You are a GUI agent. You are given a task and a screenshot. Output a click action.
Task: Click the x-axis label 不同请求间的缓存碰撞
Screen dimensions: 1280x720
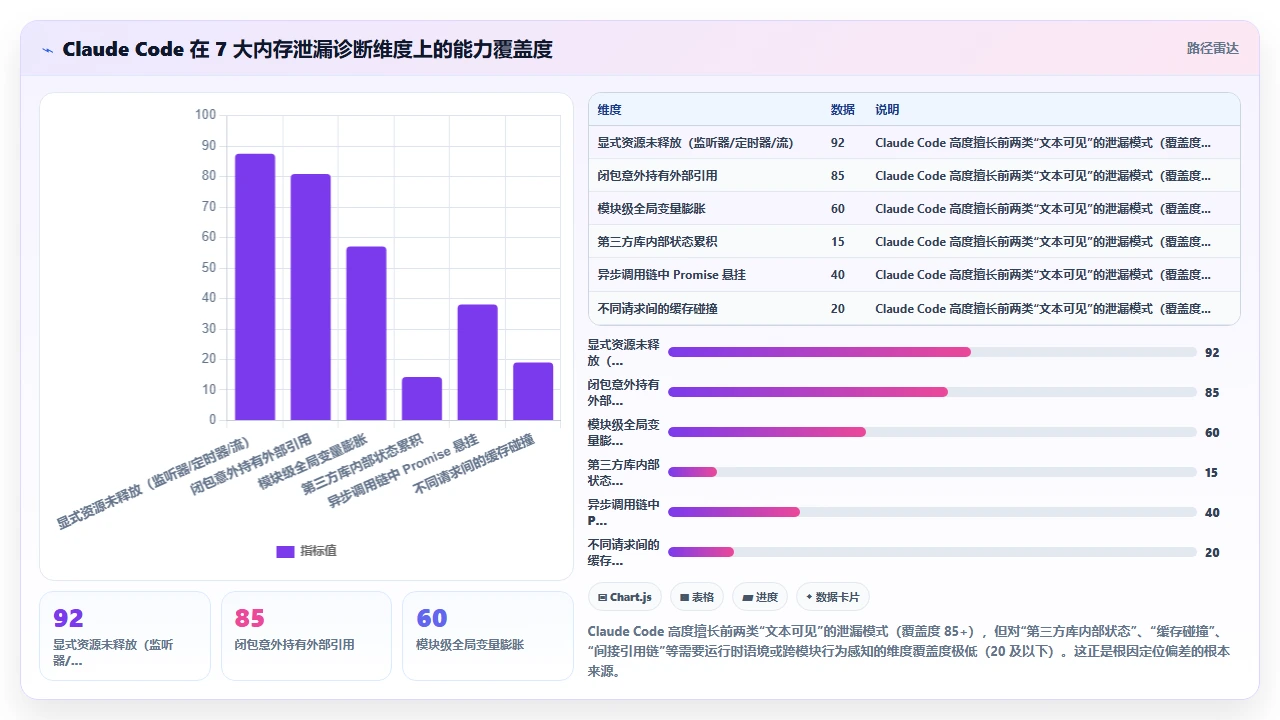(x=474, y=466)
